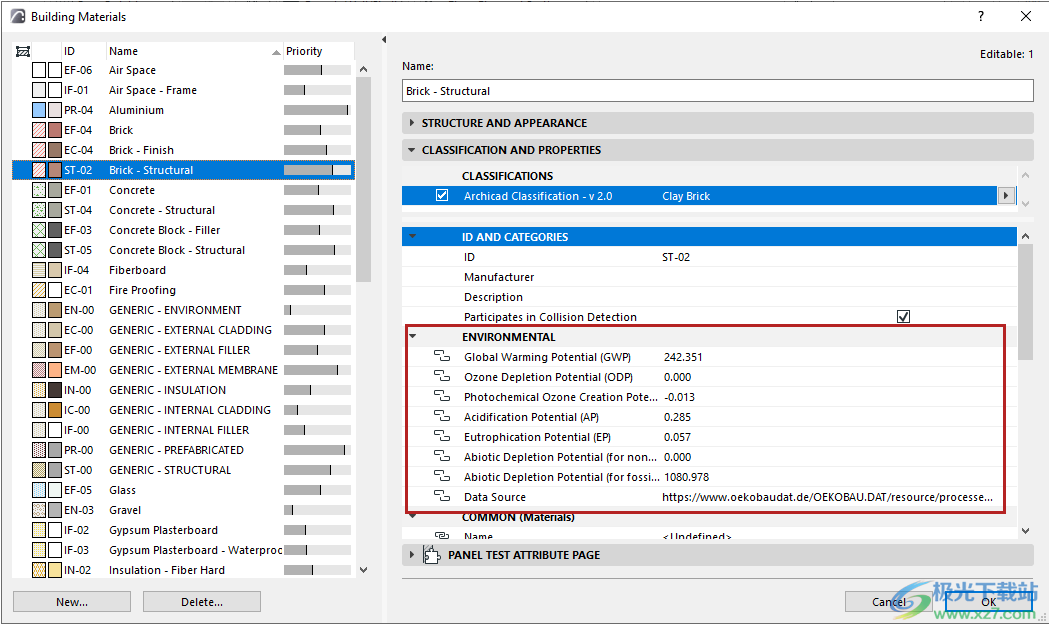
Task: Toggle Participates in Collision Detection checkbox
Action: [903, 317]
